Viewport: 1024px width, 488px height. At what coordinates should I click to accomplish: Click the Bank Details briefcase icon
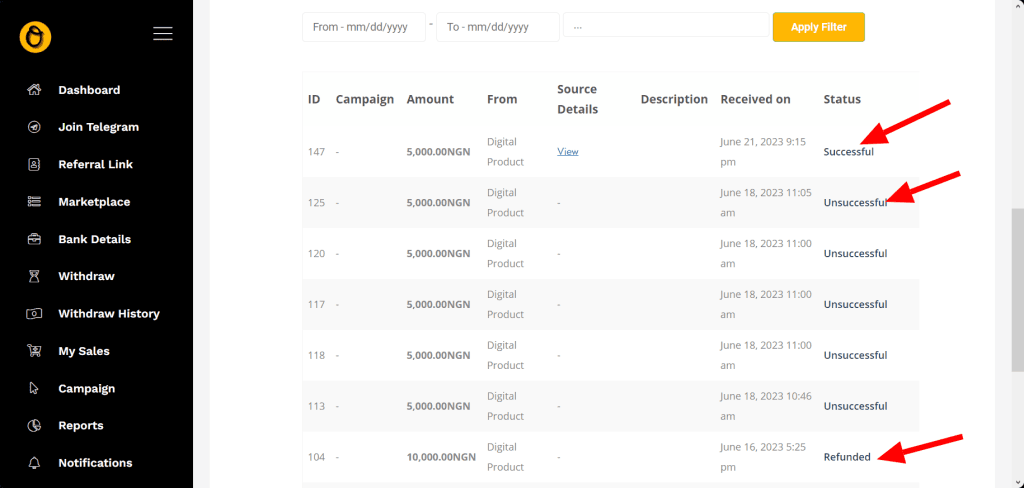point(34,239)
